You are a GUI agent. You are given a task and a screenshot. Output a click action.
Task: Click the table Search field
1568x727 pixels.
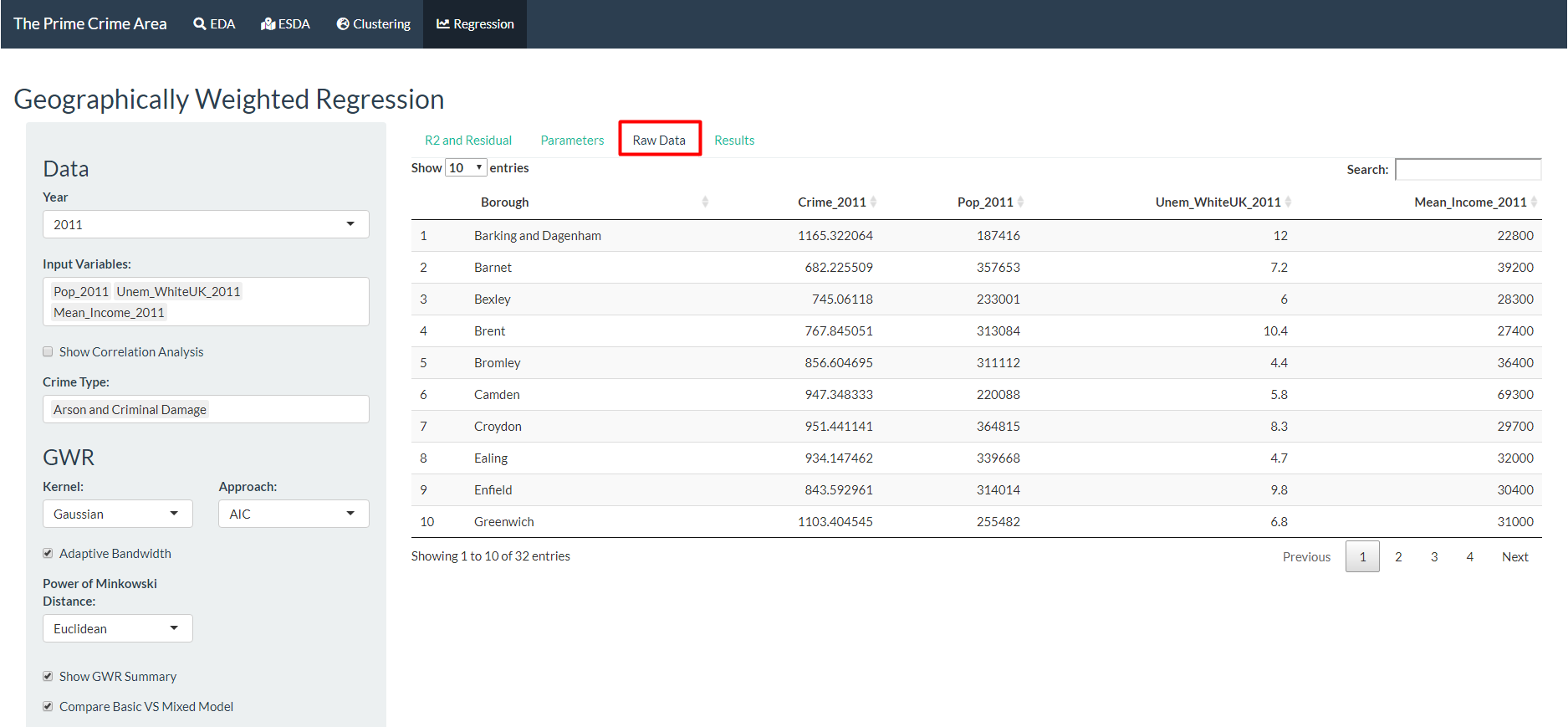pyautogui.click(x=1468, y=170)
